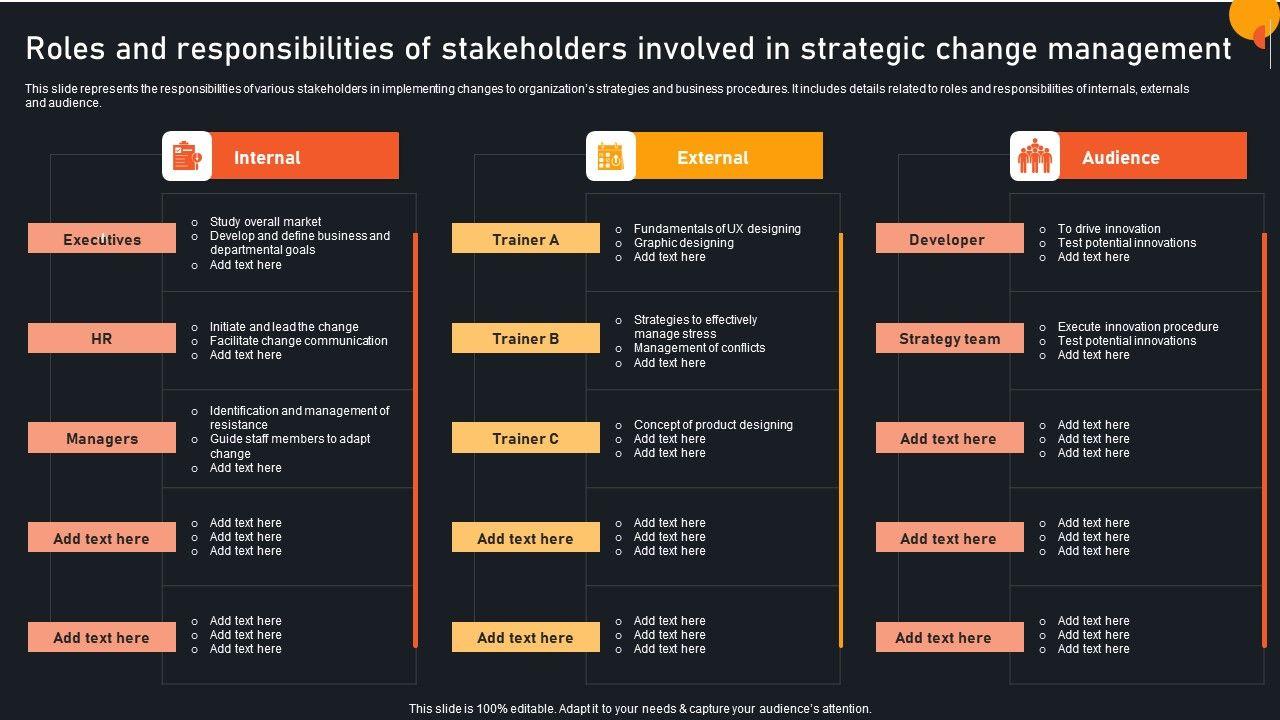Click the Internal clipboard checklist icon
This screenshot has height=720, width=1280.
pyautogui.click(x=187, y=157)
